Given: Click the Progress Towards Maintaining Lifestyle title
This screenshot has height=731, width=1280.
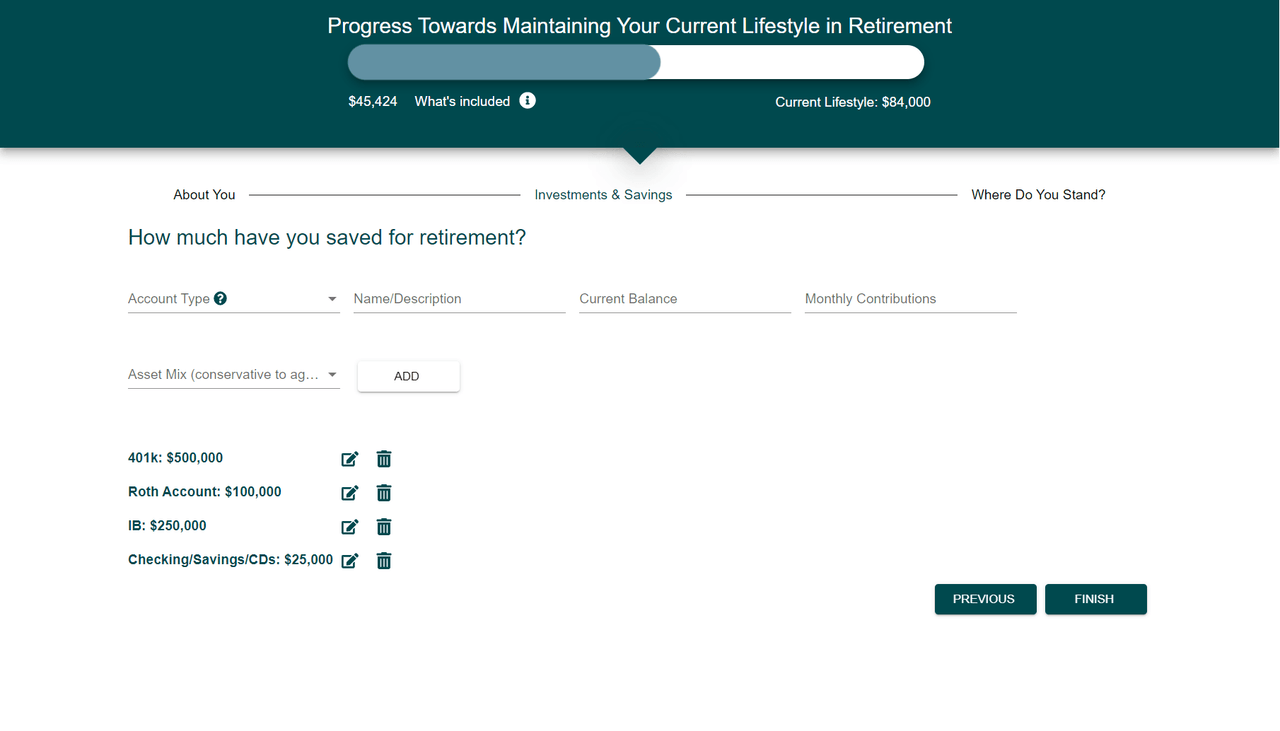Looking at the screenshot, I should (640, 26).
